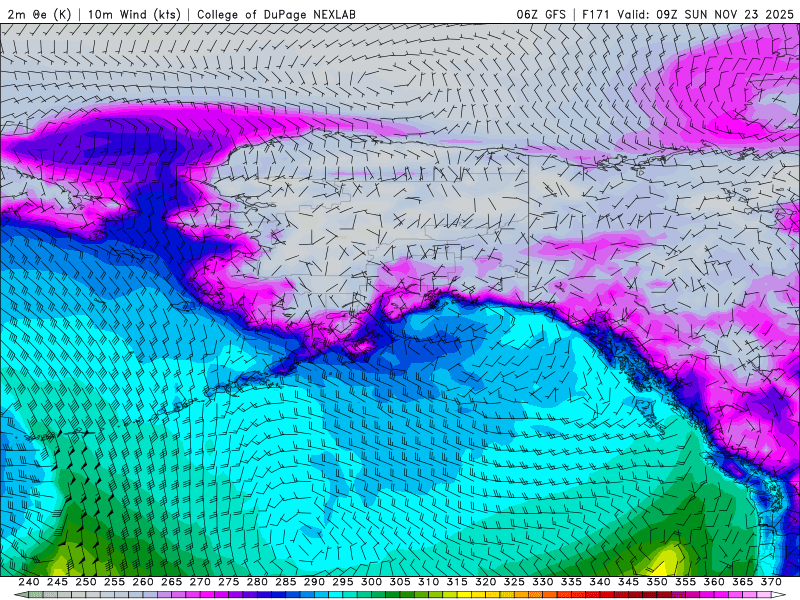Click the '06Z GFS' model run label
The image size is (800, 600).
pyautogui.click(x=541, y=14)
